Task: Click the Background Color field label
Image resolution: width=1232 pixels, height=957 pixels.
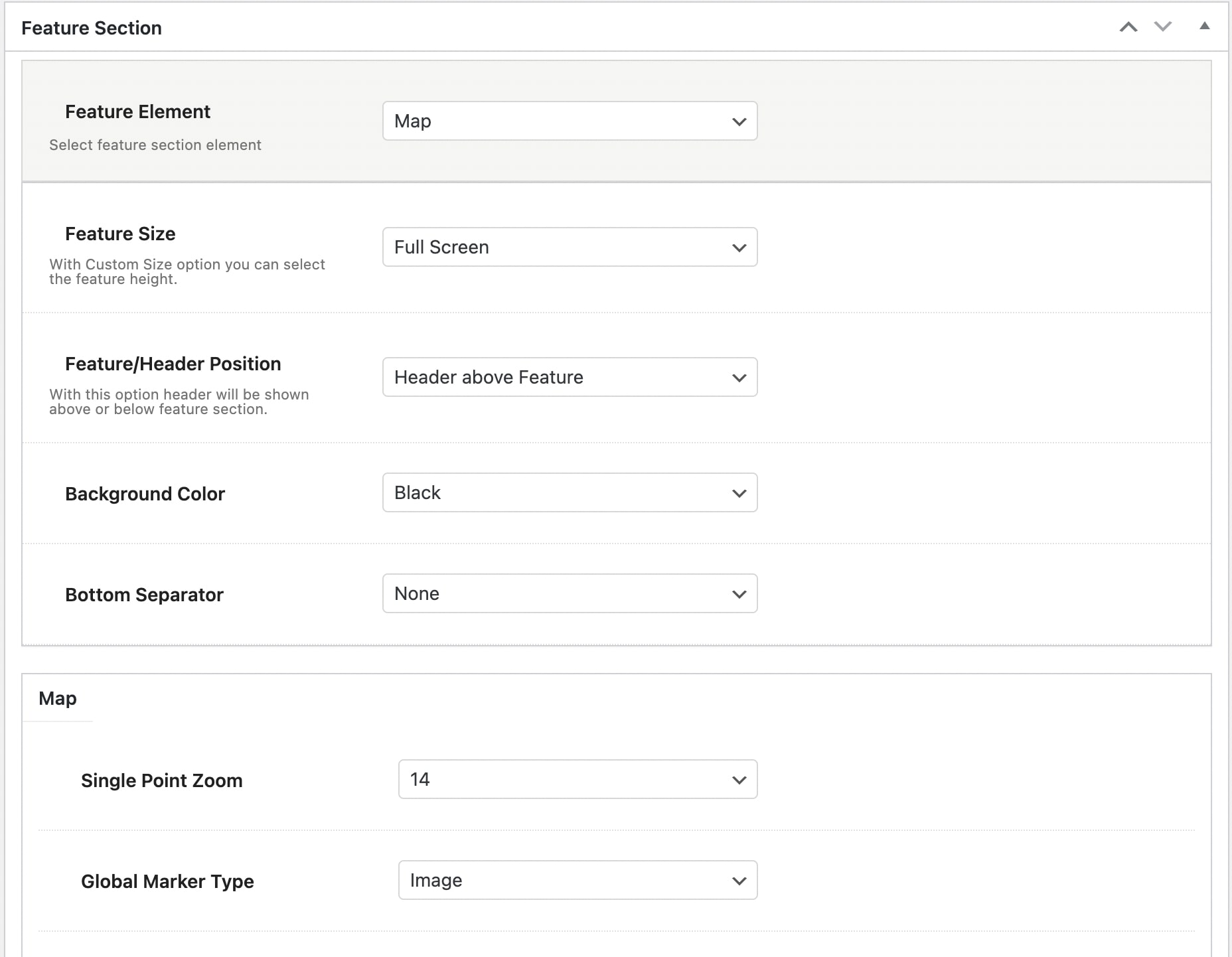Action: click(x=145, y=494)
